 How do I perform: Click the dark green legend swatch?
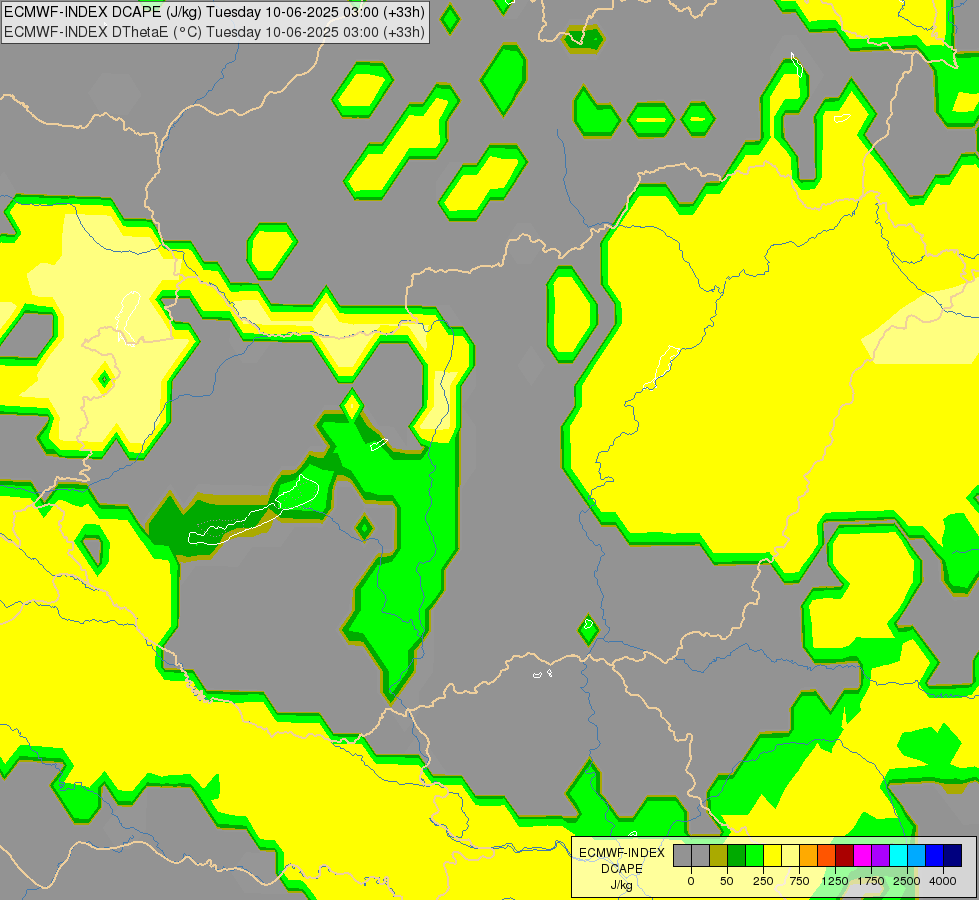[x=737, y=855]
